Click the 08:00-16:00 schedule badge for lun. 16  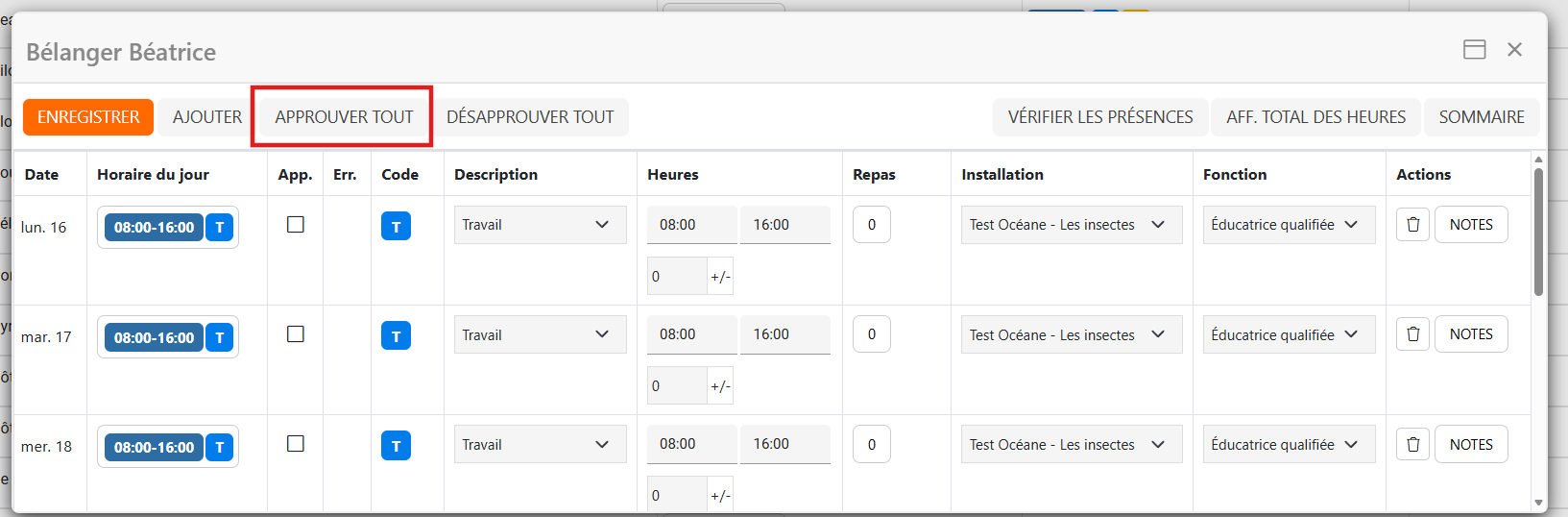[154, 228]
